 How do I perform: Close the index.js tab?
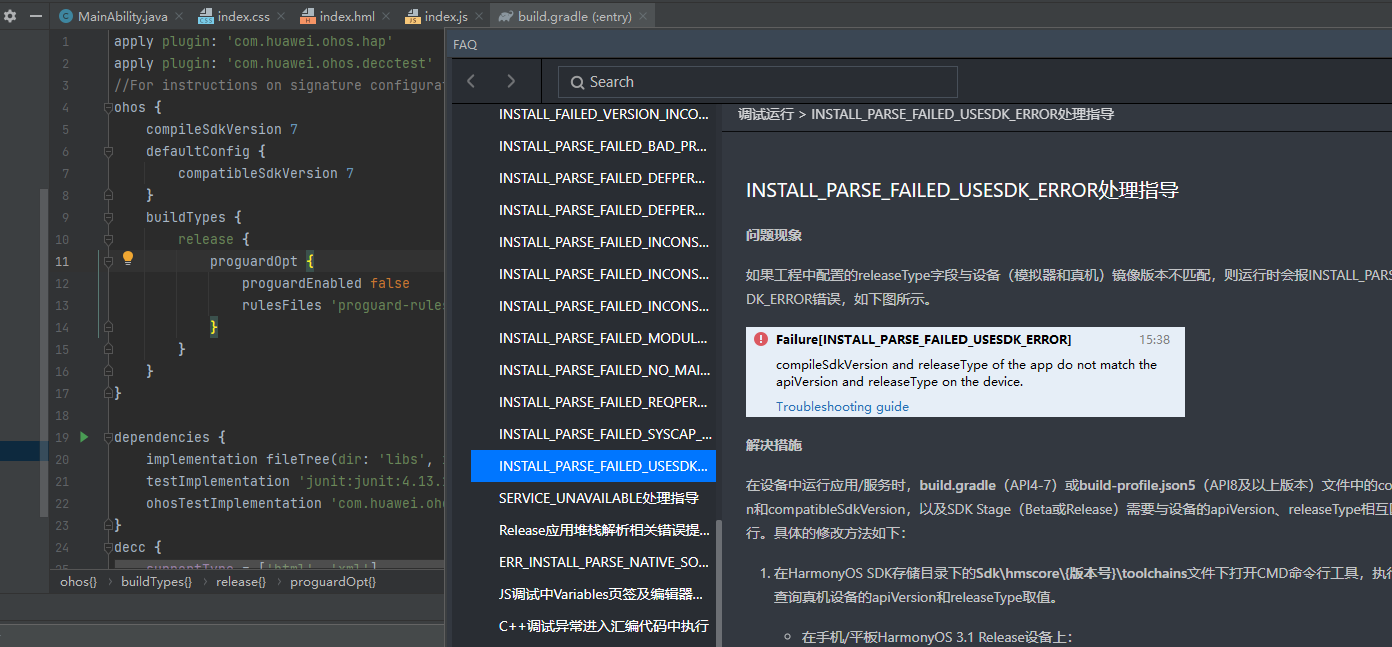[x=477, y=17]
